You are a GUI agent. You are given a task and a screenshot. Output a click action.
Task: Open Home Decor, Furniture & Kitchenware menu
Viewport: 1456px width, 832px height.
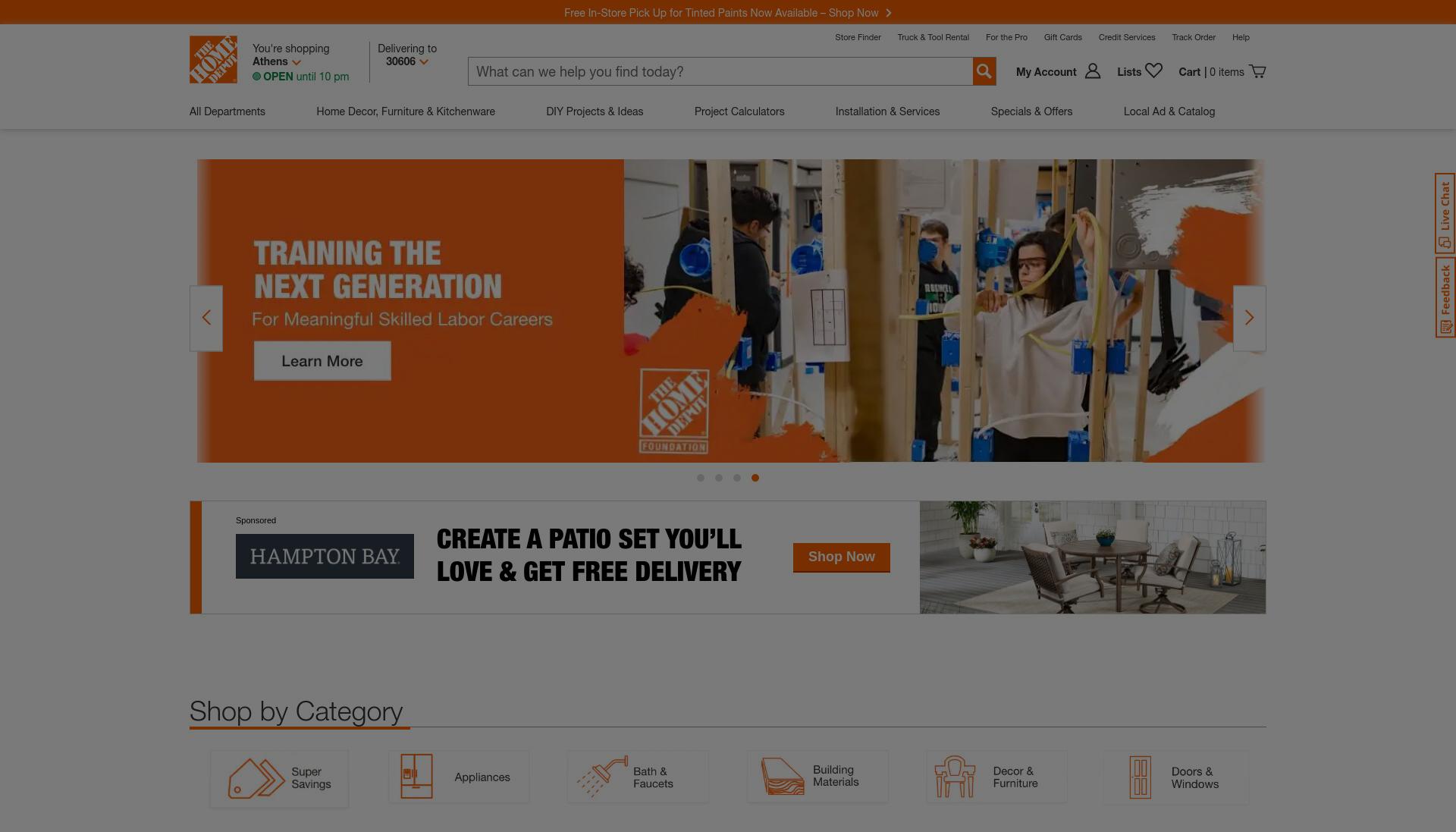[x=406, y=111]
